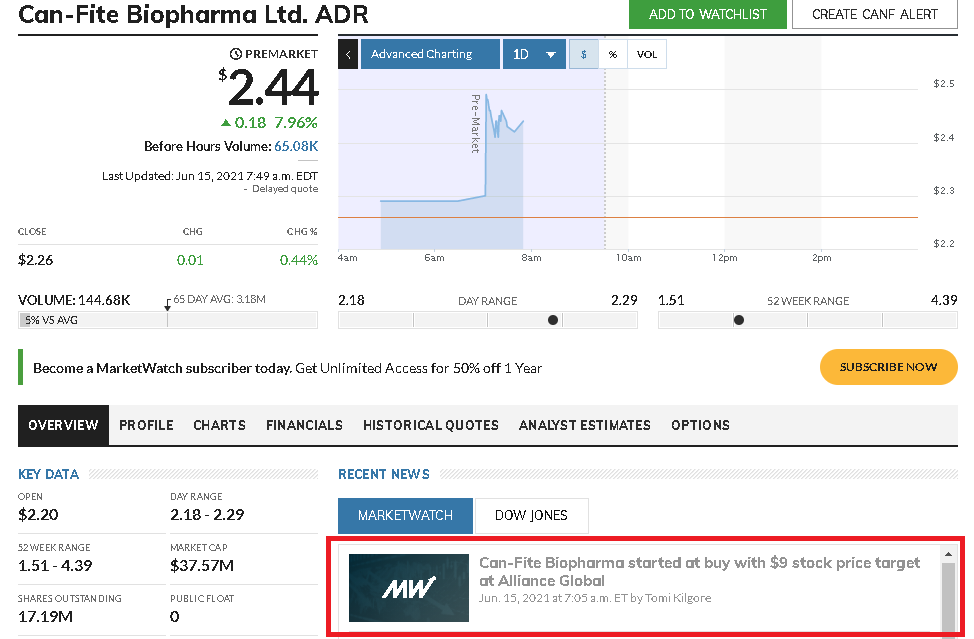Toggle the VOL volume display
The width and height of the screenshot is (974, 639).
click(x=647, y=54)
